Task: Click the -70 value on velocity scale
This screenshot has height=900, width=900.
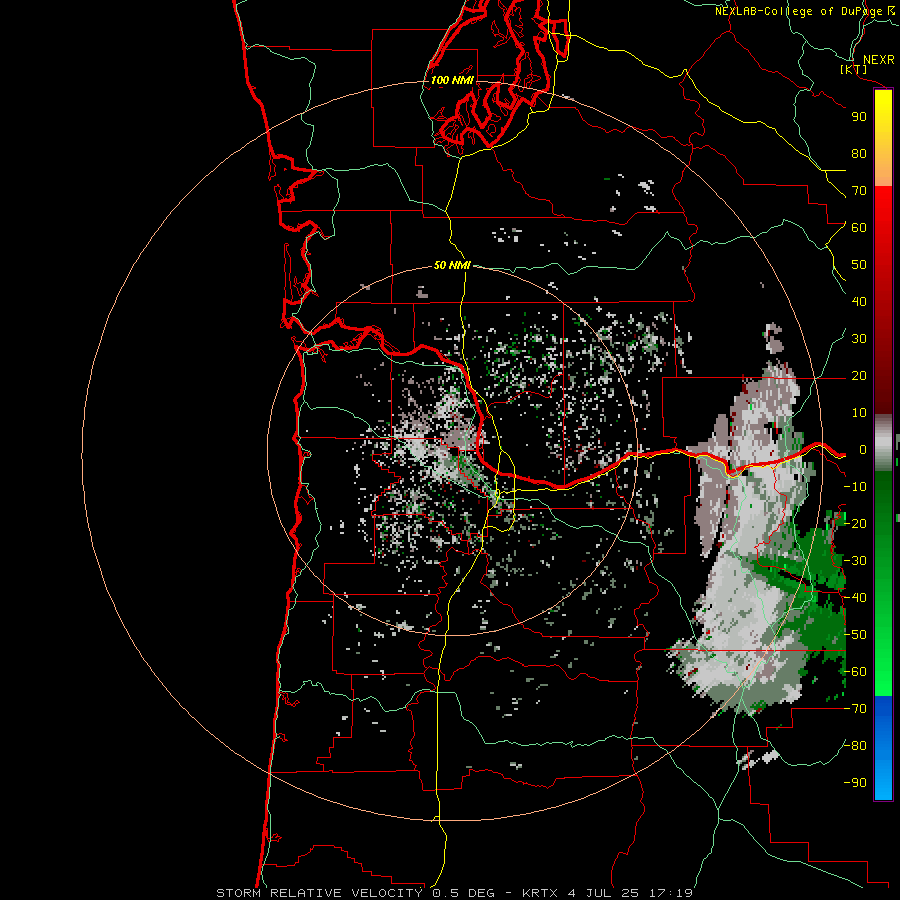Action: [x=855, y=709]
